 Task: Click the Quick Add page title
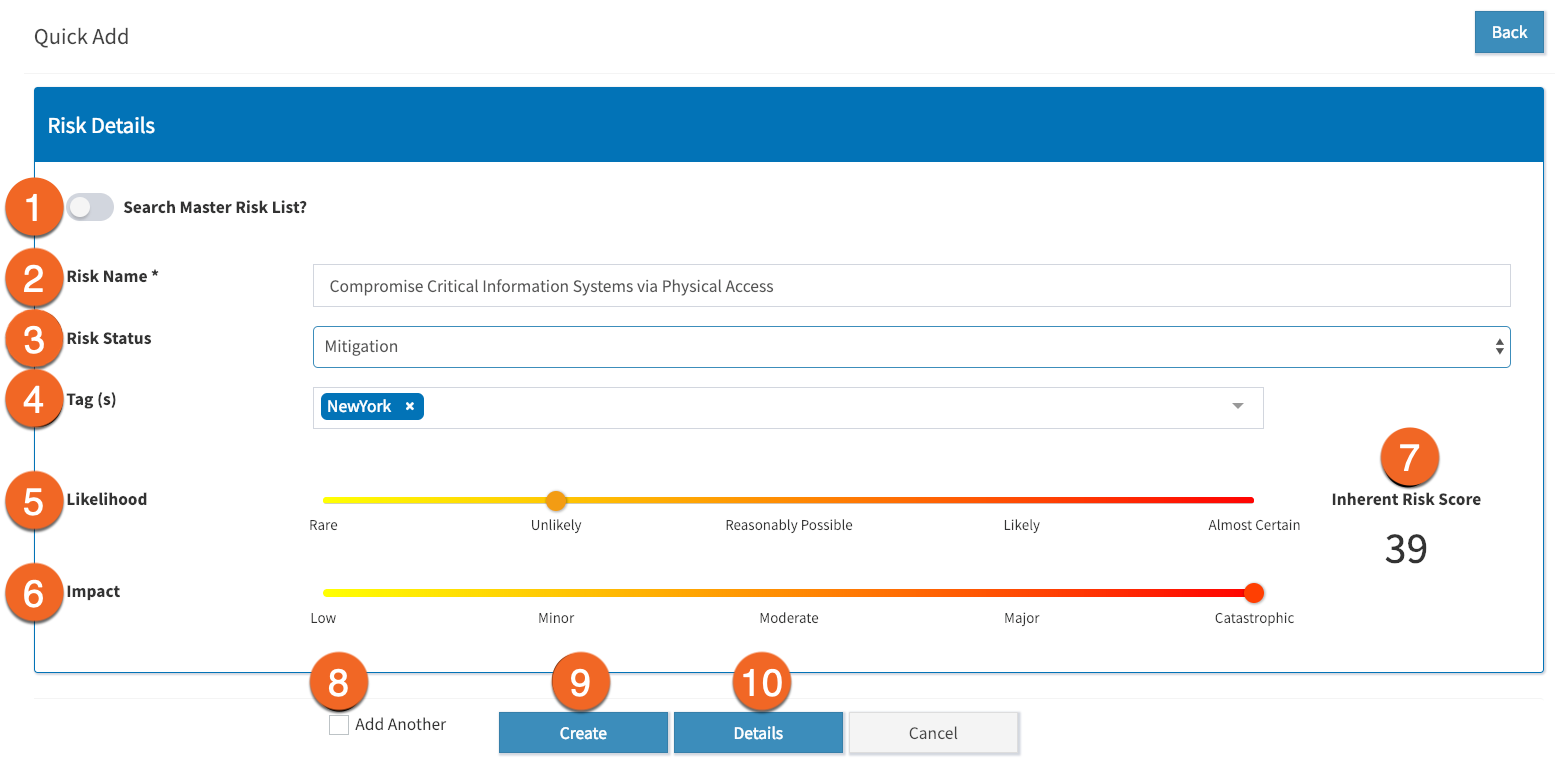point(80,36)
